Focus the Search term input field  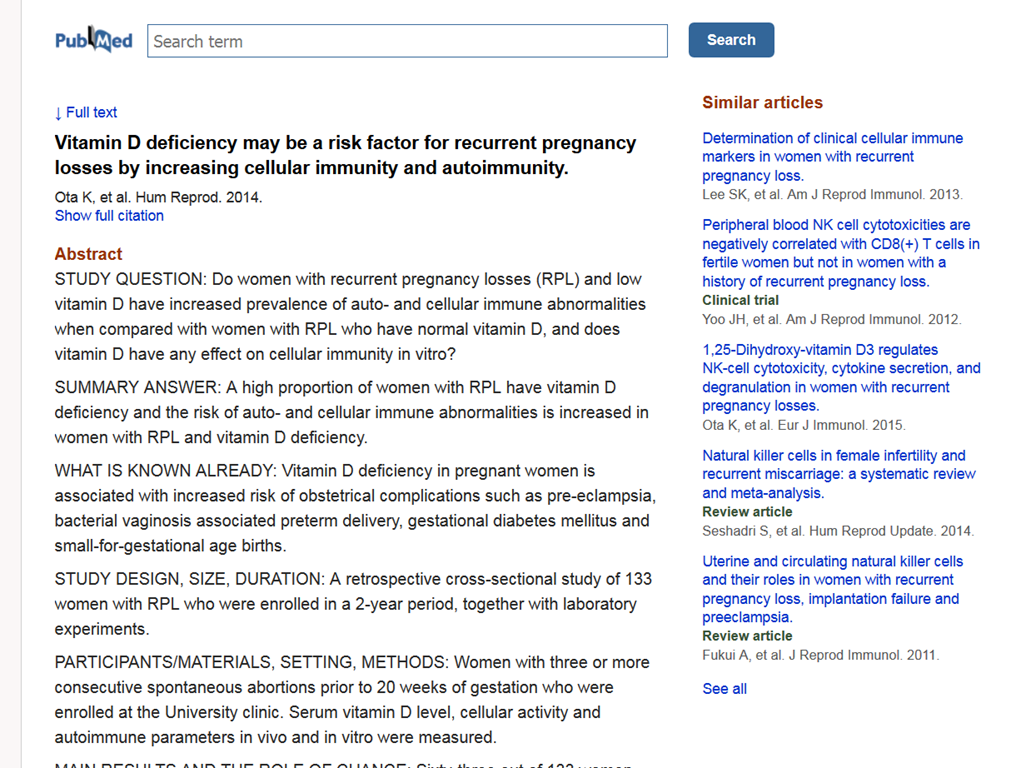coord(407,41)
